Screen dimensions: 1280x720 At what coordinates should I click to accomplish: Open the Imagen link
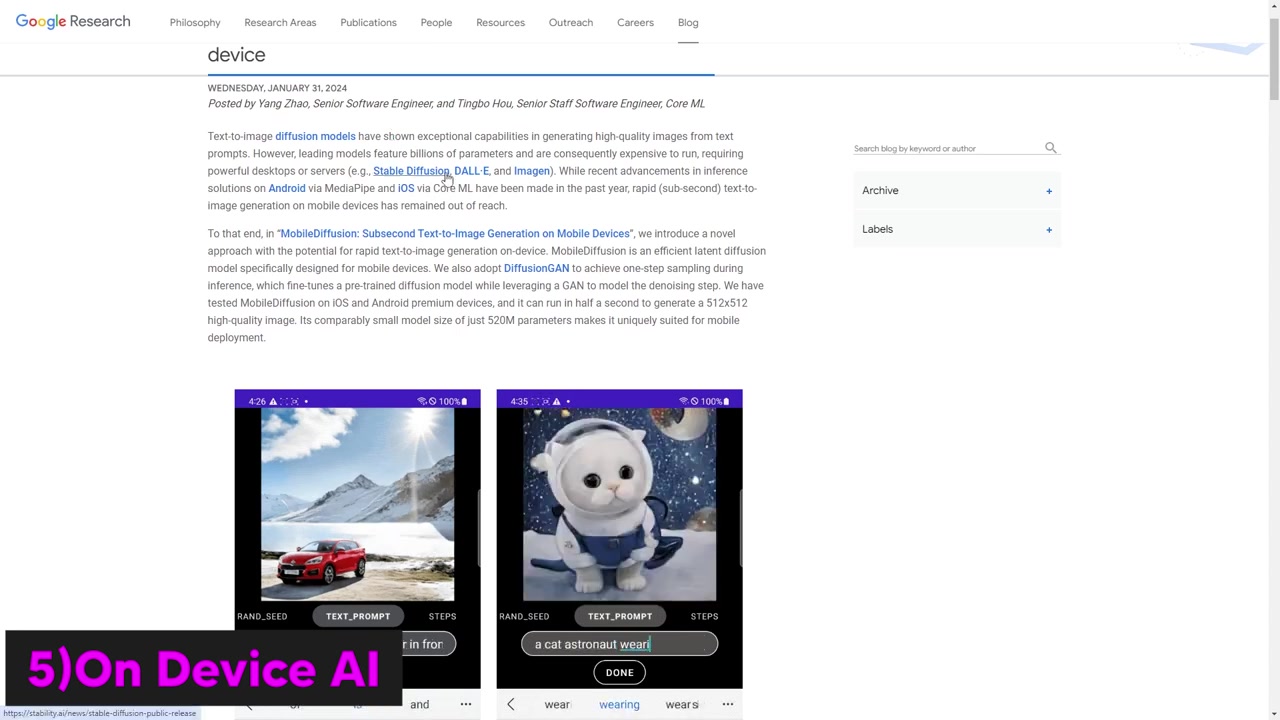(x=531, y=171)
